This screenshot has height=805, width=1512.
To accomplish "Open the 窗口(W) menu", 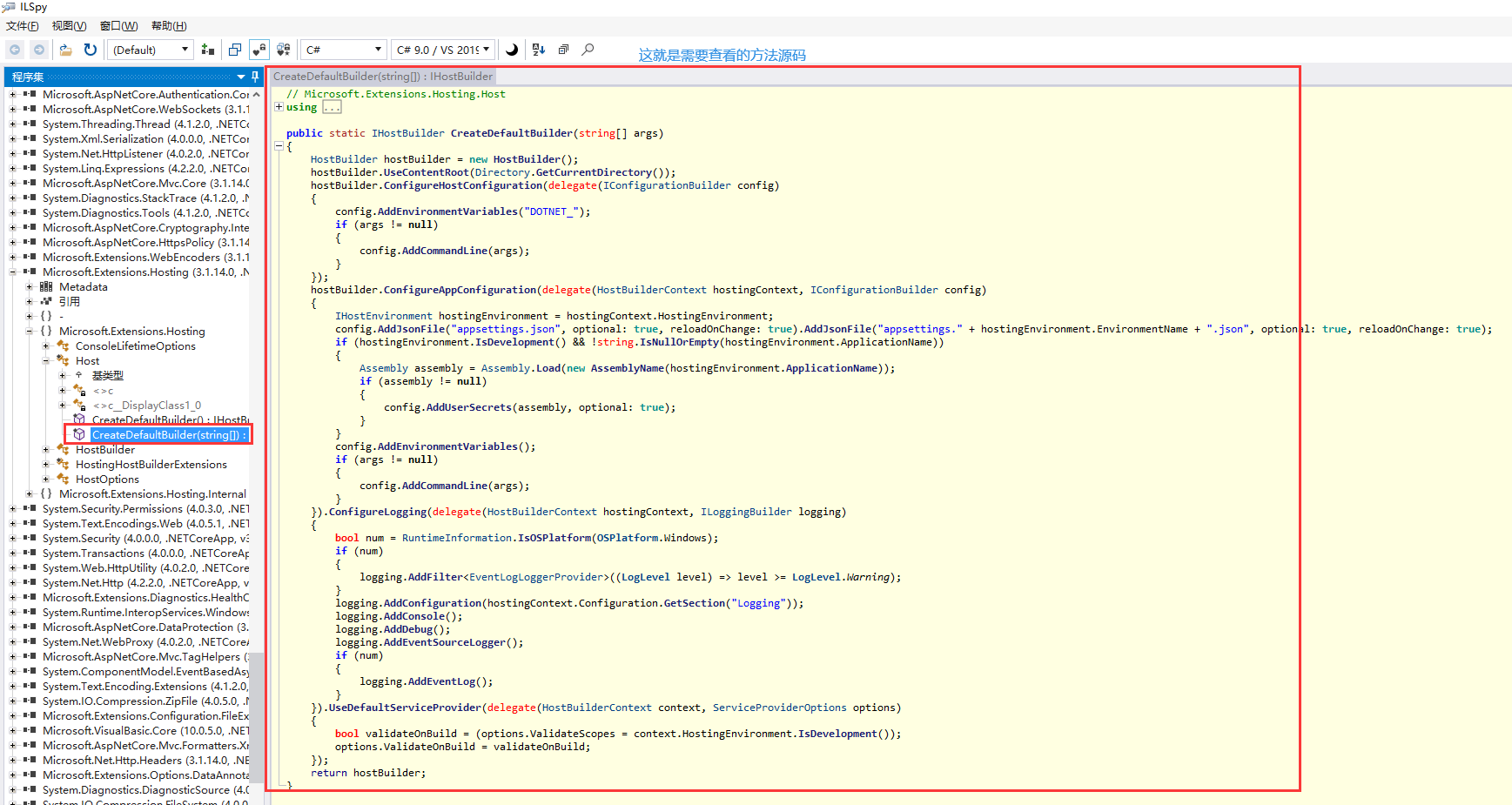I will pos(118,26).
